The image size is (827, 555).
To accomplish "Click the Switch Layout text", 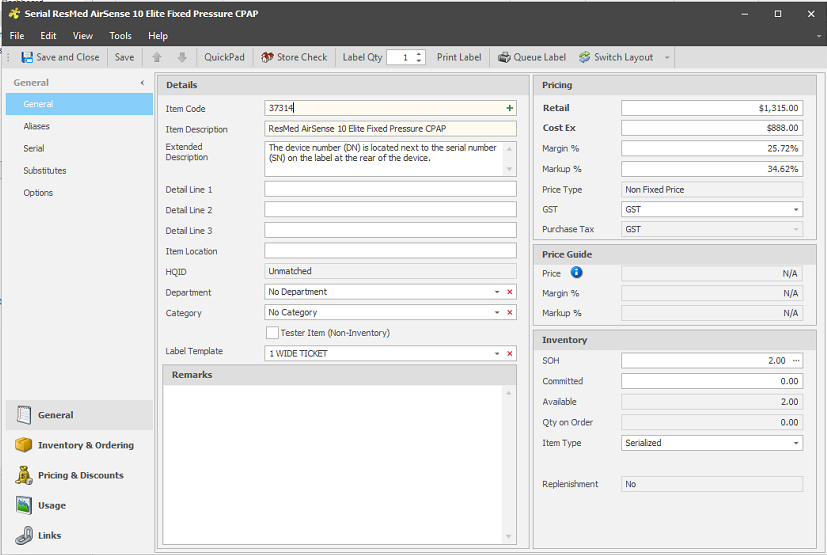I will (623, 58).
